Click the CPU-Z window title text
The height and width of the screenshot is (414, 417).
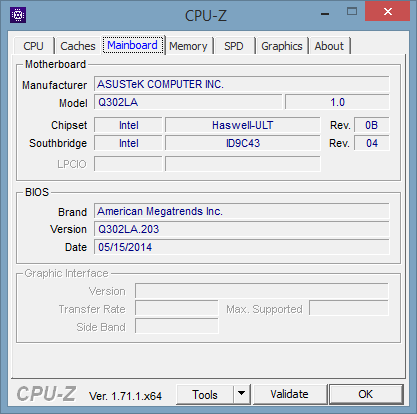[x=206, y=15]
